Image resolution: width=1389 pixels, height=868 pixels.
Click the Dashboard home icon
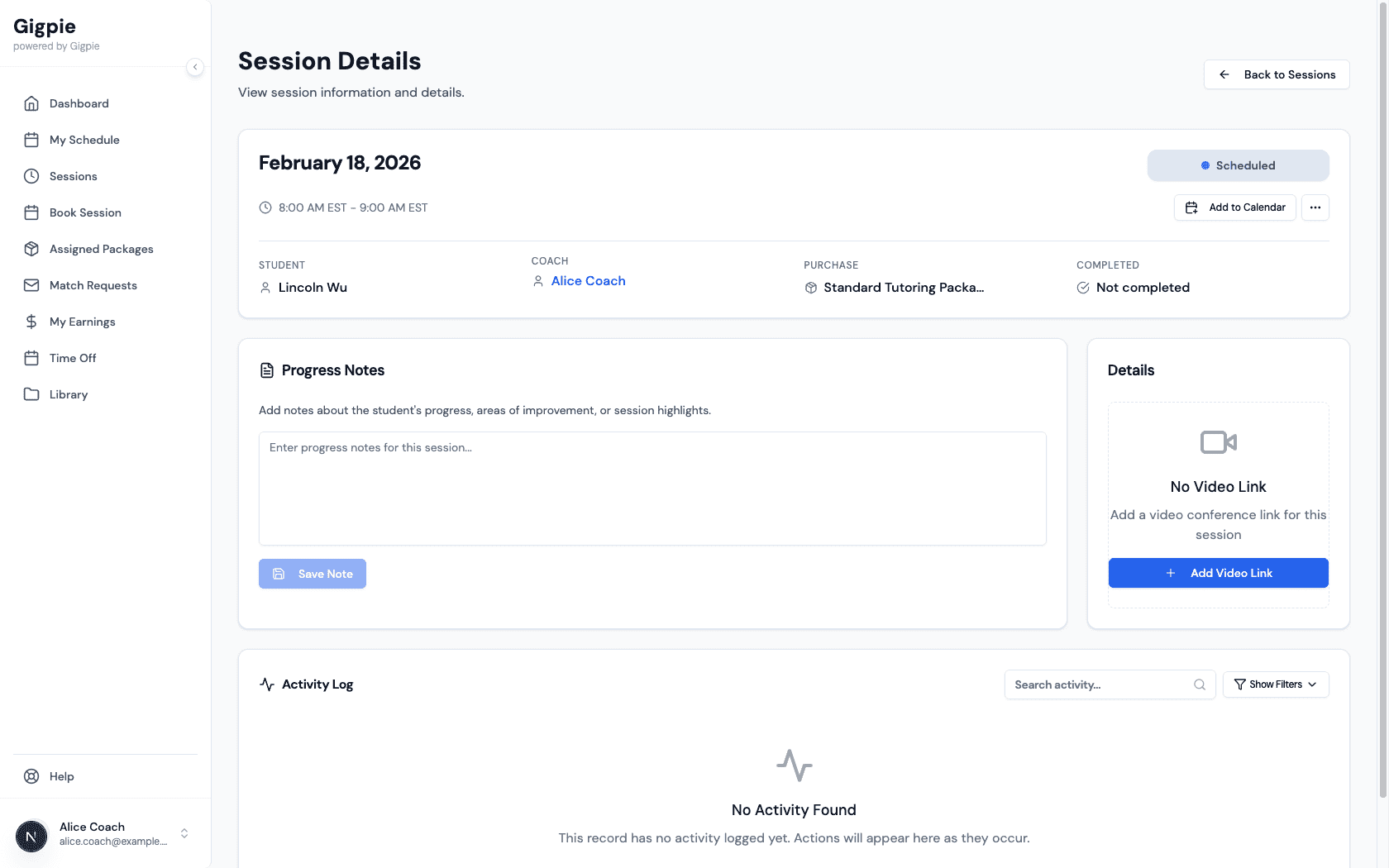tap(31, 103)
